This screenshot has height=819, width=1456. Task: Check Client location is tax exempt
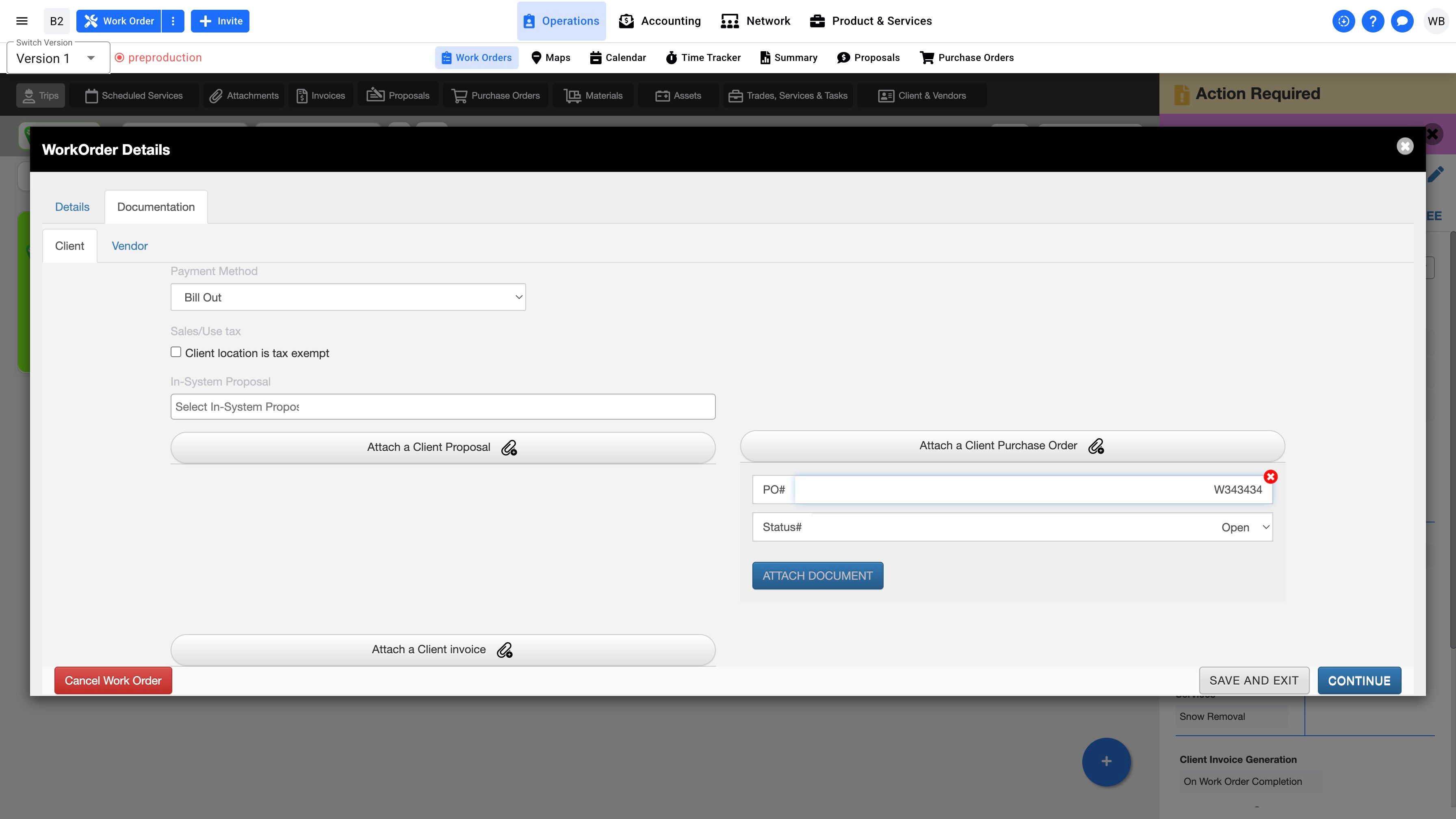(x=176, y=352)
